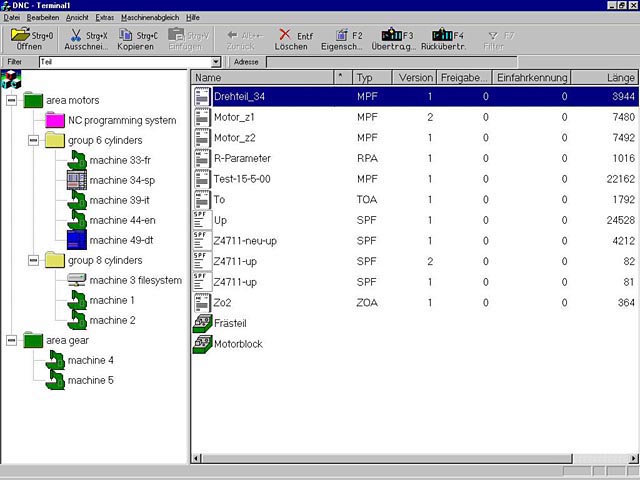
Task: Click the machine 33-fr machine icon
Action: [x=77, y=160]
